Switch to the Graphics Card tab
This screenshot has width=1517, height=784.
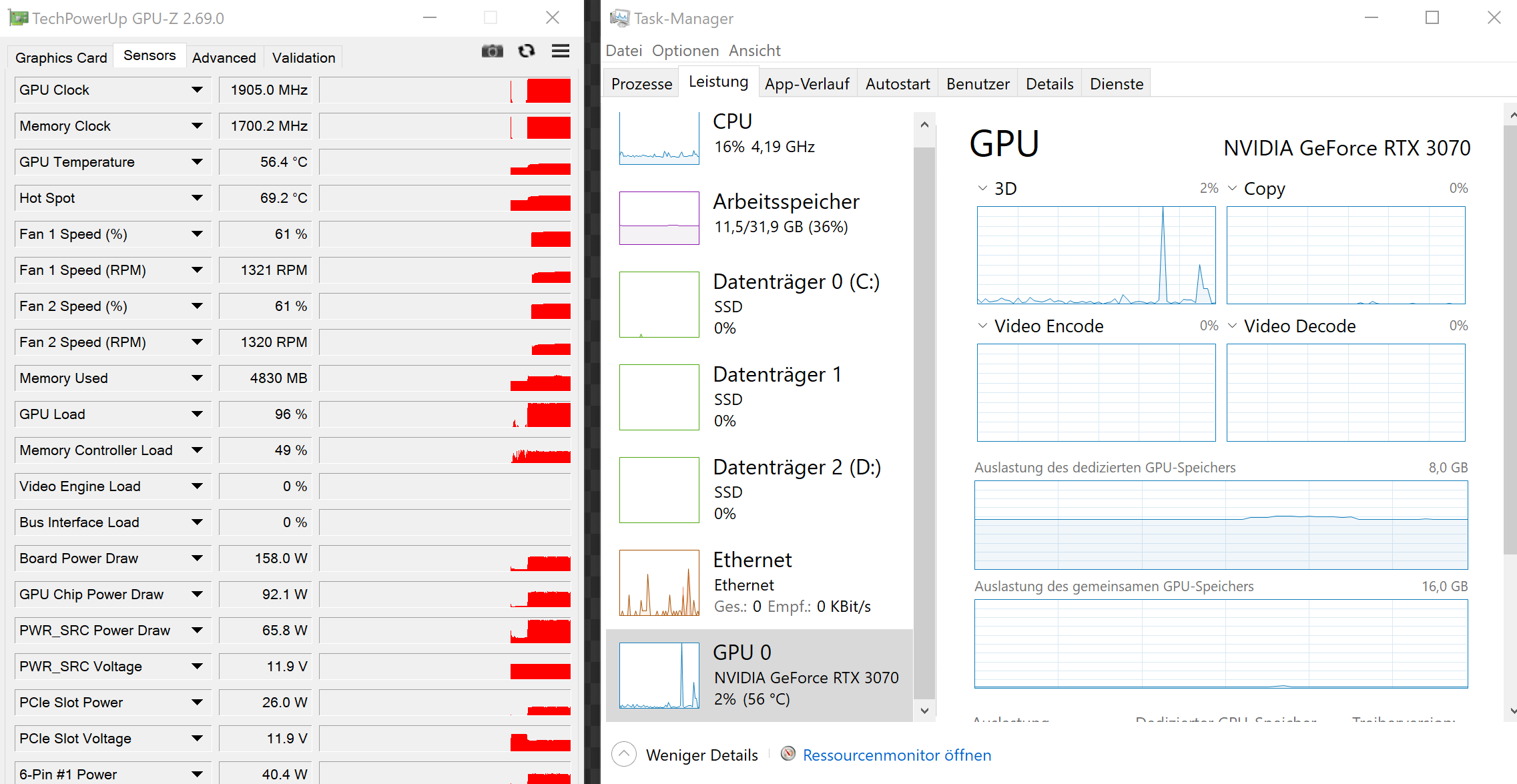[61, 57]
